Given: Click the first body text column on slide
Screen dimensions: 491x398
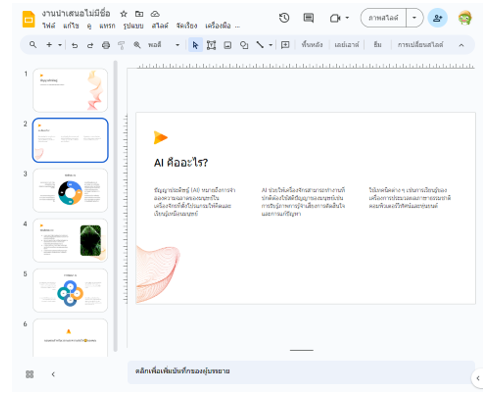Looking at the screenshot, I should 195,202.
